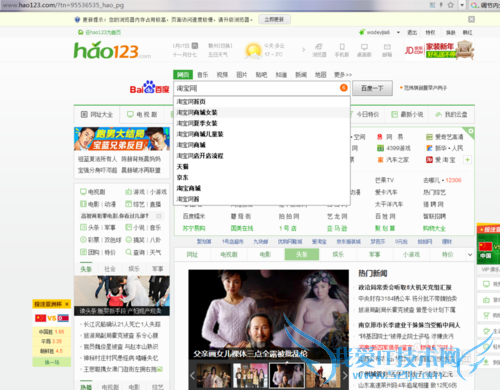Click the shield icon in the update notice
This screenshot has height=390, width=500.
pyautogui.click(x=77, y=20)
